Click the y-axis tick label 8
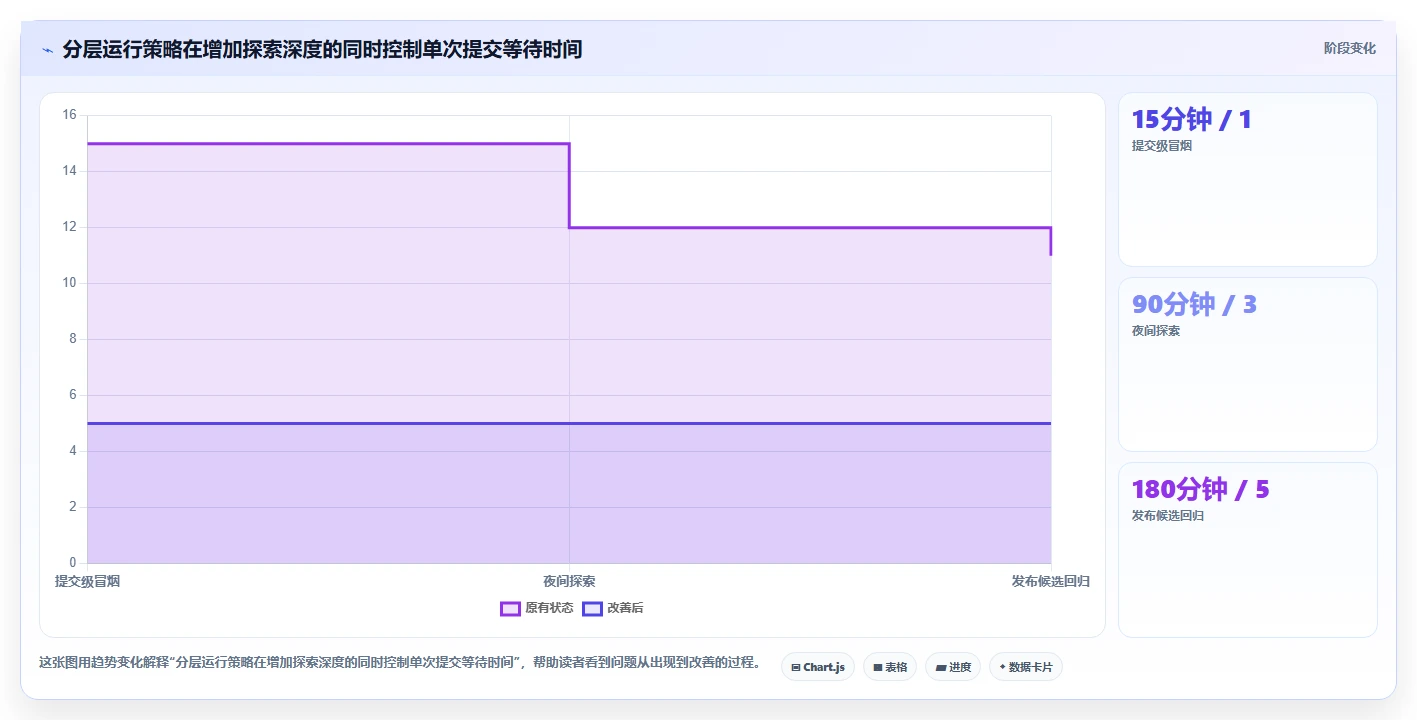 tap(72, 339)
